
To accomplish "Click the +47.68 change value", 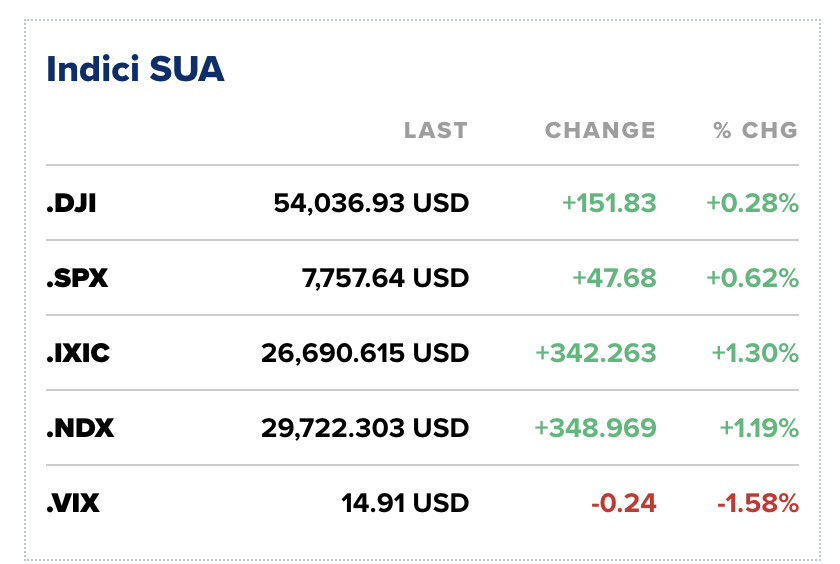I will click(x=614, y=278).
